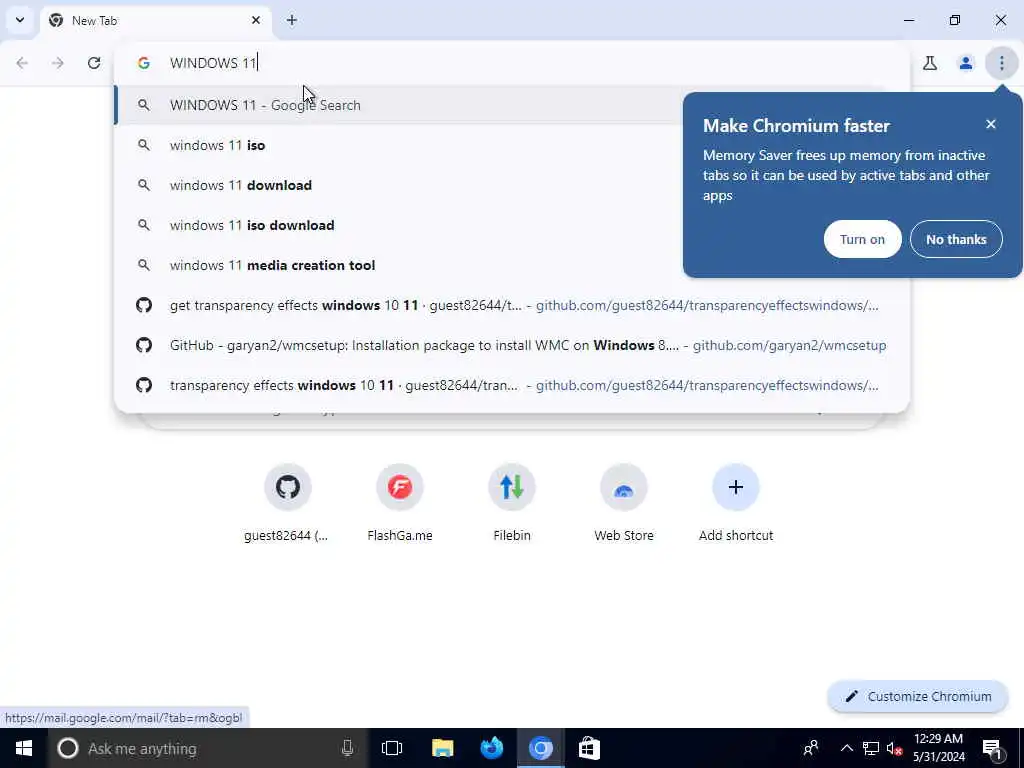Dismiss with No thanks button
This screenshot has height=768, width=1024.
pyautogui.click(x=956, y=239)
